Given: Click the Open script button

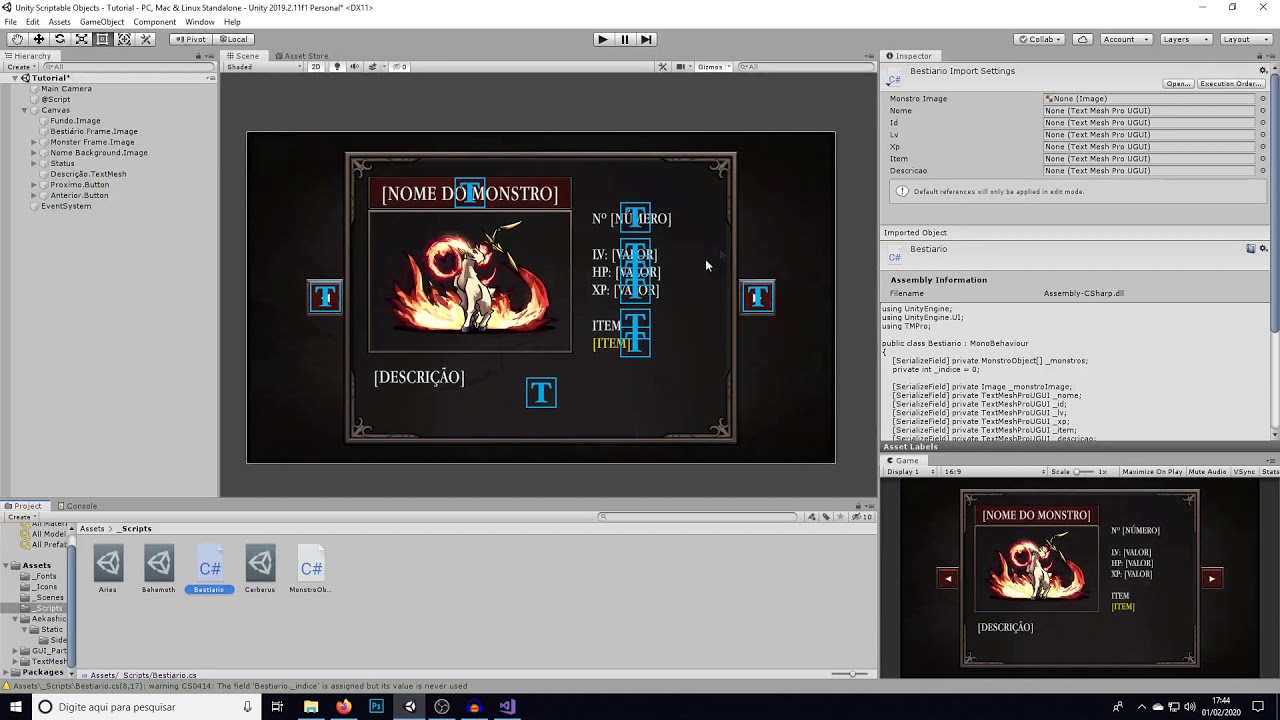Looking at the screenshot, I should point(1178,84).
